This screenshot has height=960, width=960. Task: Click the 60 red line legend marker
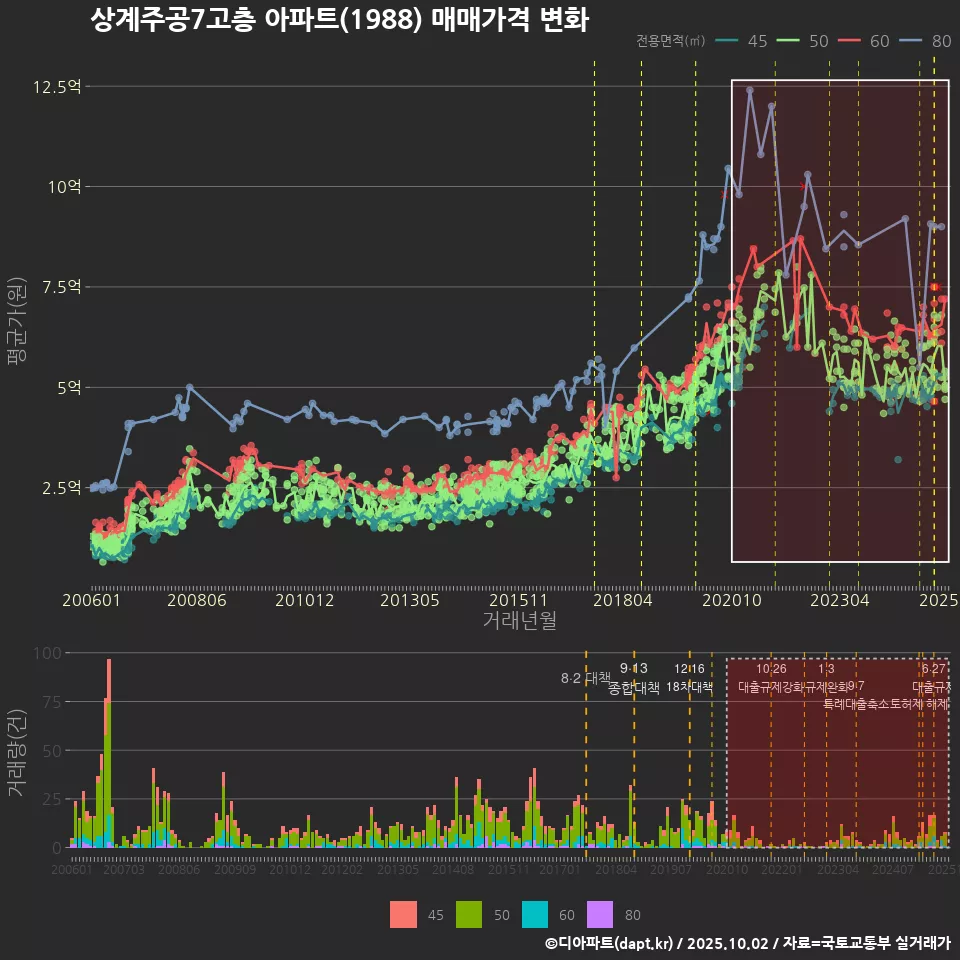click(x=850, y=41)
